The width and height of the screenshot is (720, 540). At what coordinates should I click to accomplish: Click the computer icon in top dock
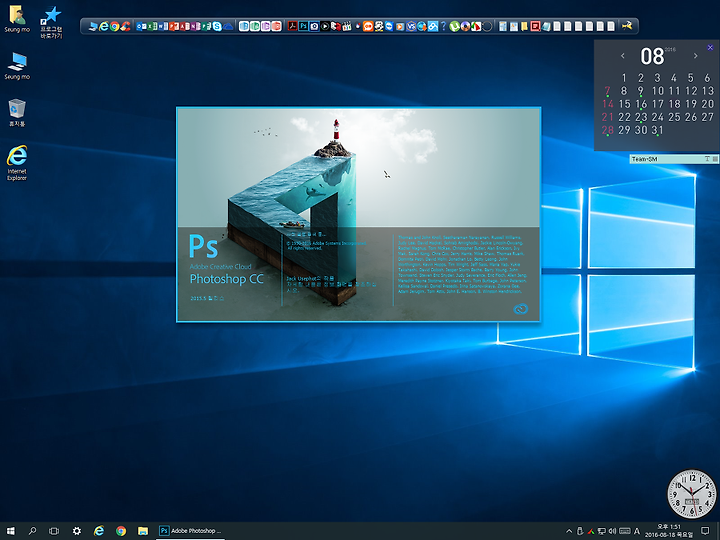[x=92, y=27]
